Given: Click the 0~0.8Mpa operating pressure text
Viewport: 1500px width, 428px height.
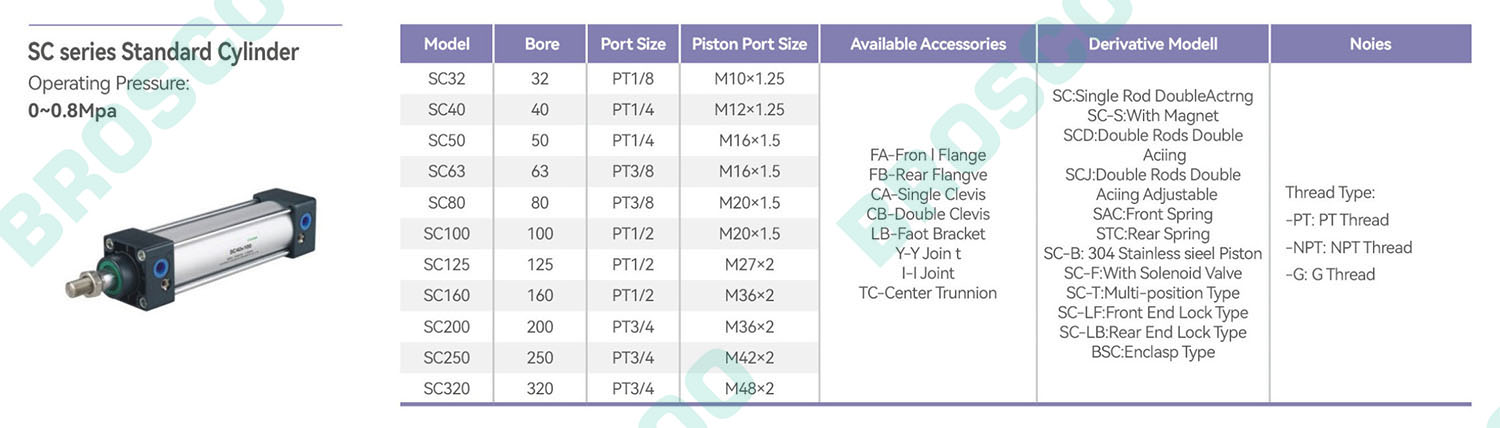Looking at the screenshot, I should (x=72, y=111).
